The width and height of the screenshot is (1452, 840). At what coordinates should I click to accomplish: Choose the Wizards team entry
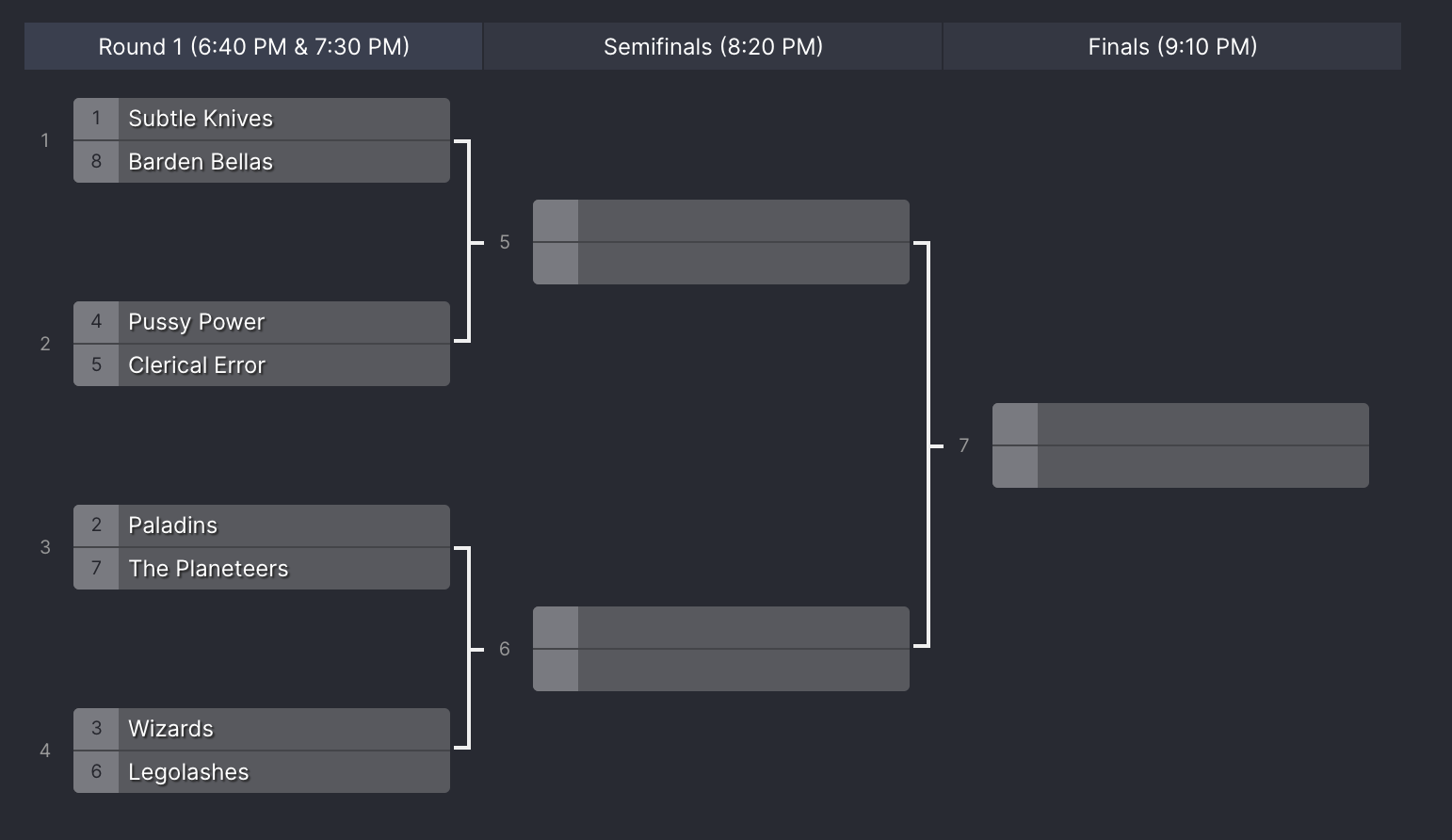coord(262,729)
